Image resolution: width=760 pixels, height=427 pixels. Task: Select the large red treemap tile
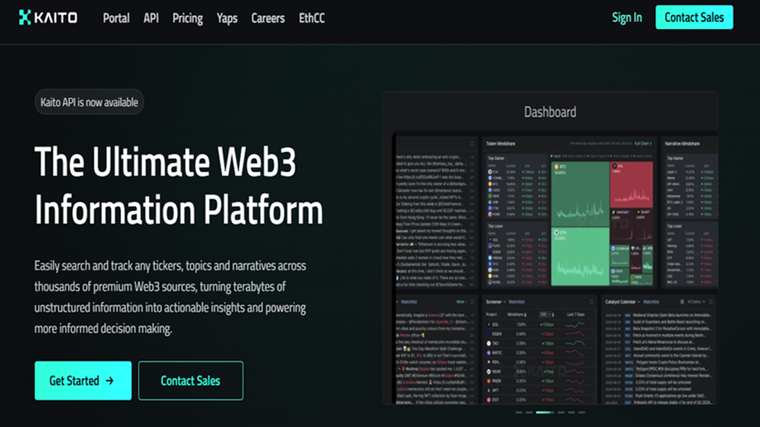click(632, 184)
